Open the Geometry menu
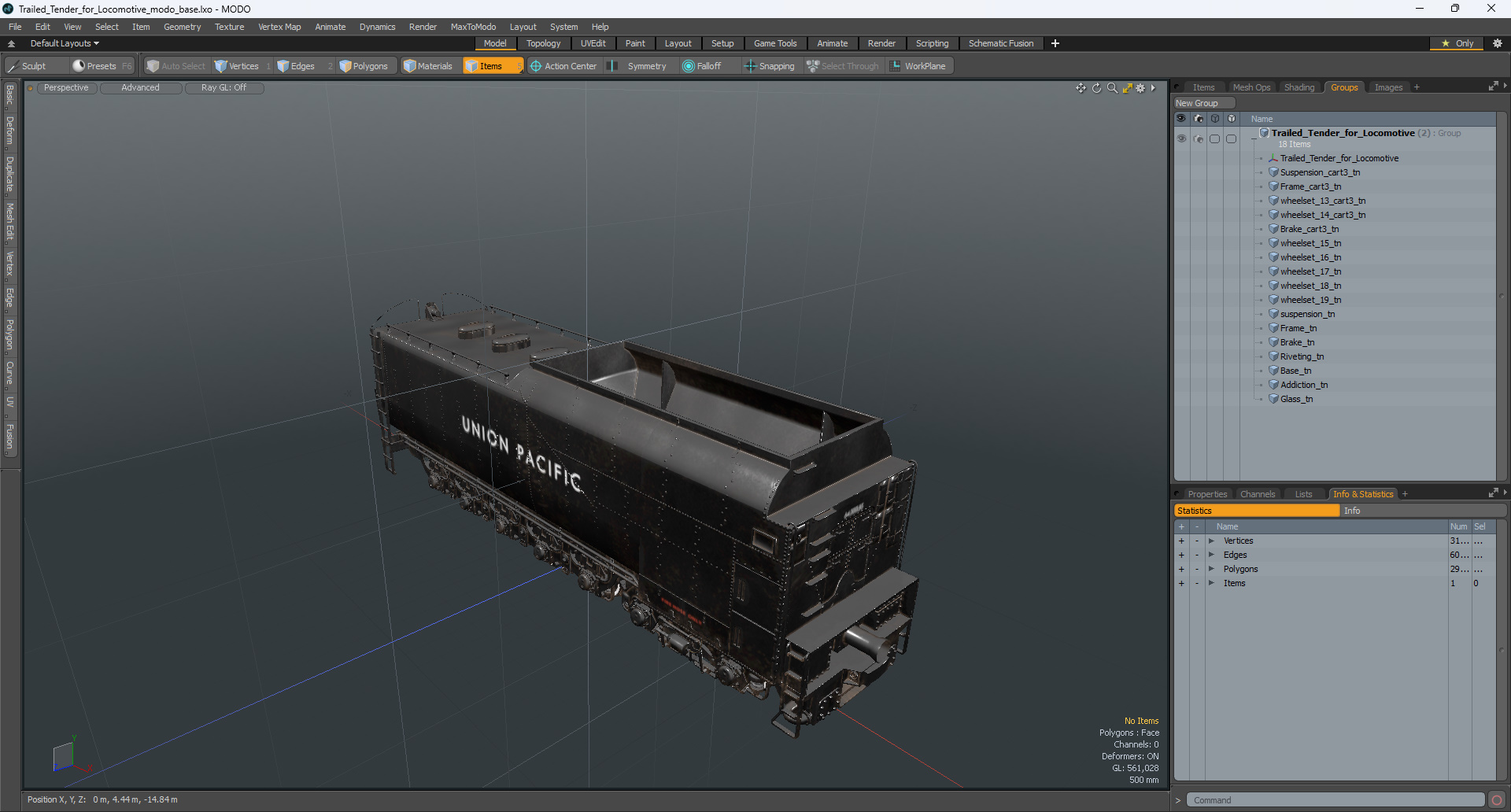 pos(182,27)
